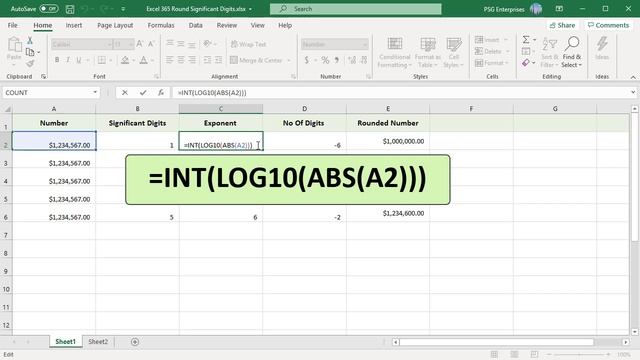
Task: Click the Page Break Preview status icon
Action: click(534, 354)
